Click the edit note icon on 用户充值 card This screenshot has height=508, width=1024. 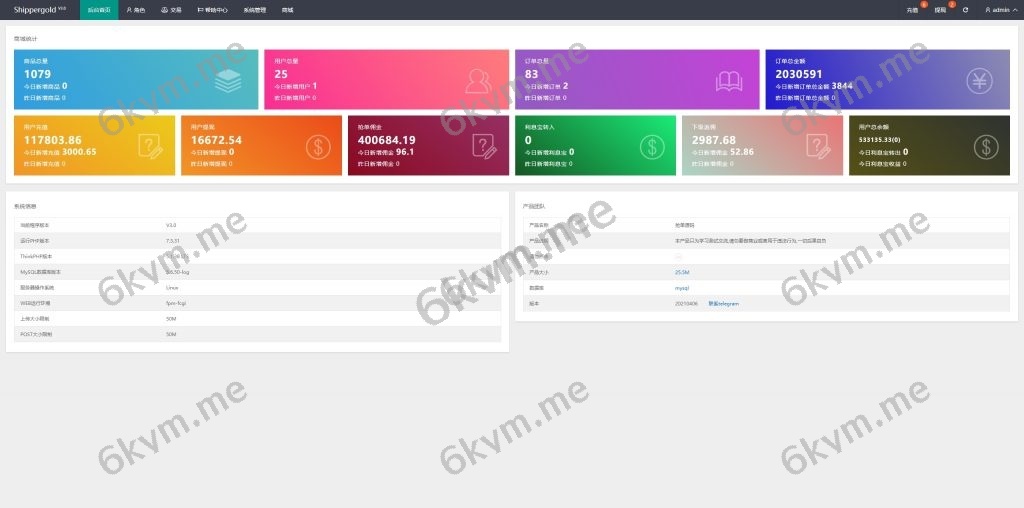point(150,147)
